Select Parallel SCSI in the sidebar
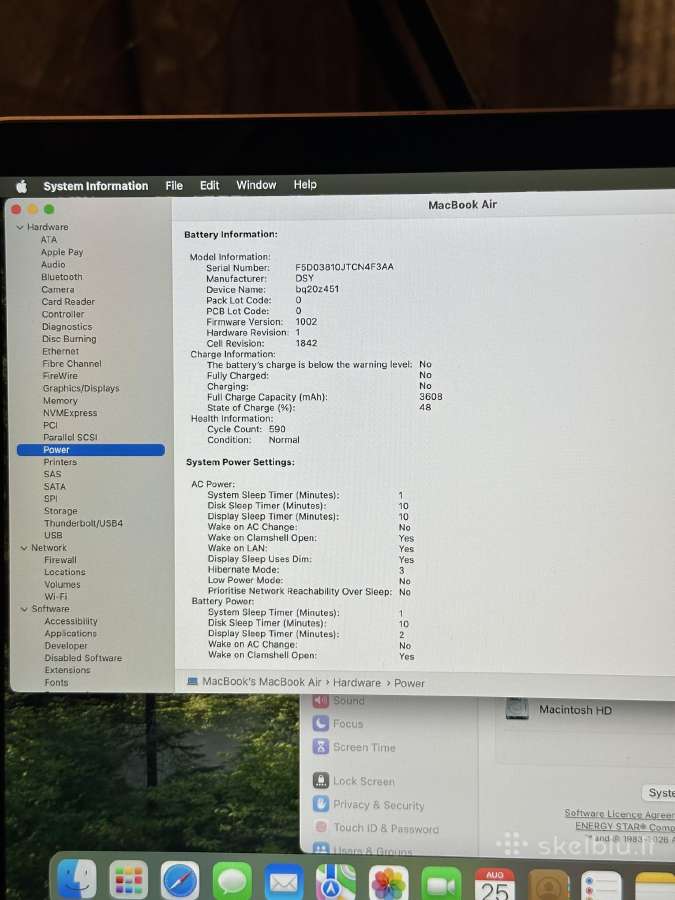Image resolution: width=675 pixels, height=900 pixels. tap(71, 437)
